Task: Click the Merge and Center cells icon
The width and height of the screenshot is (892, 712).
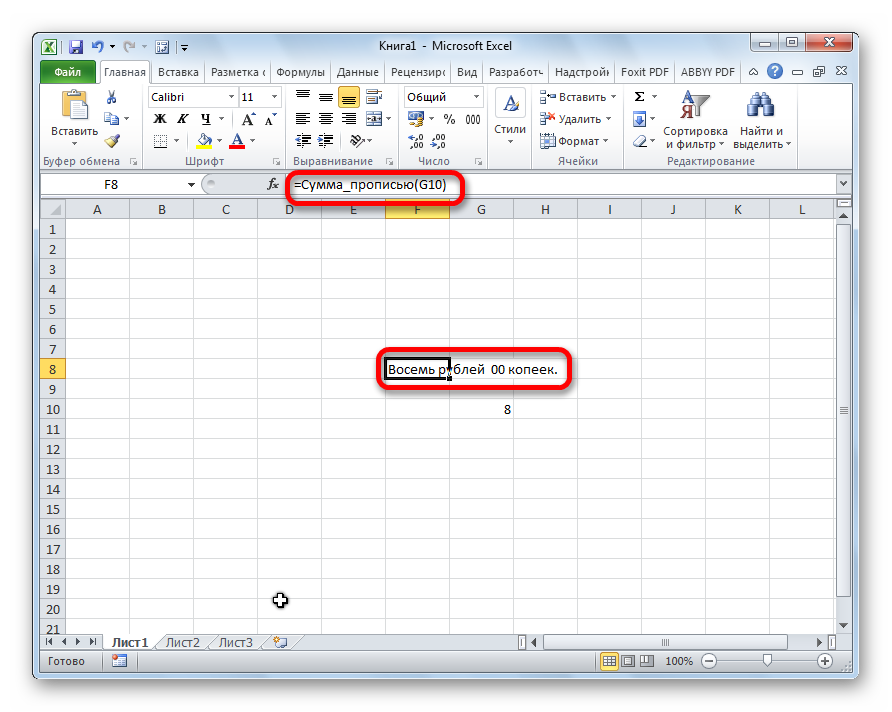Action: point(375,119)
